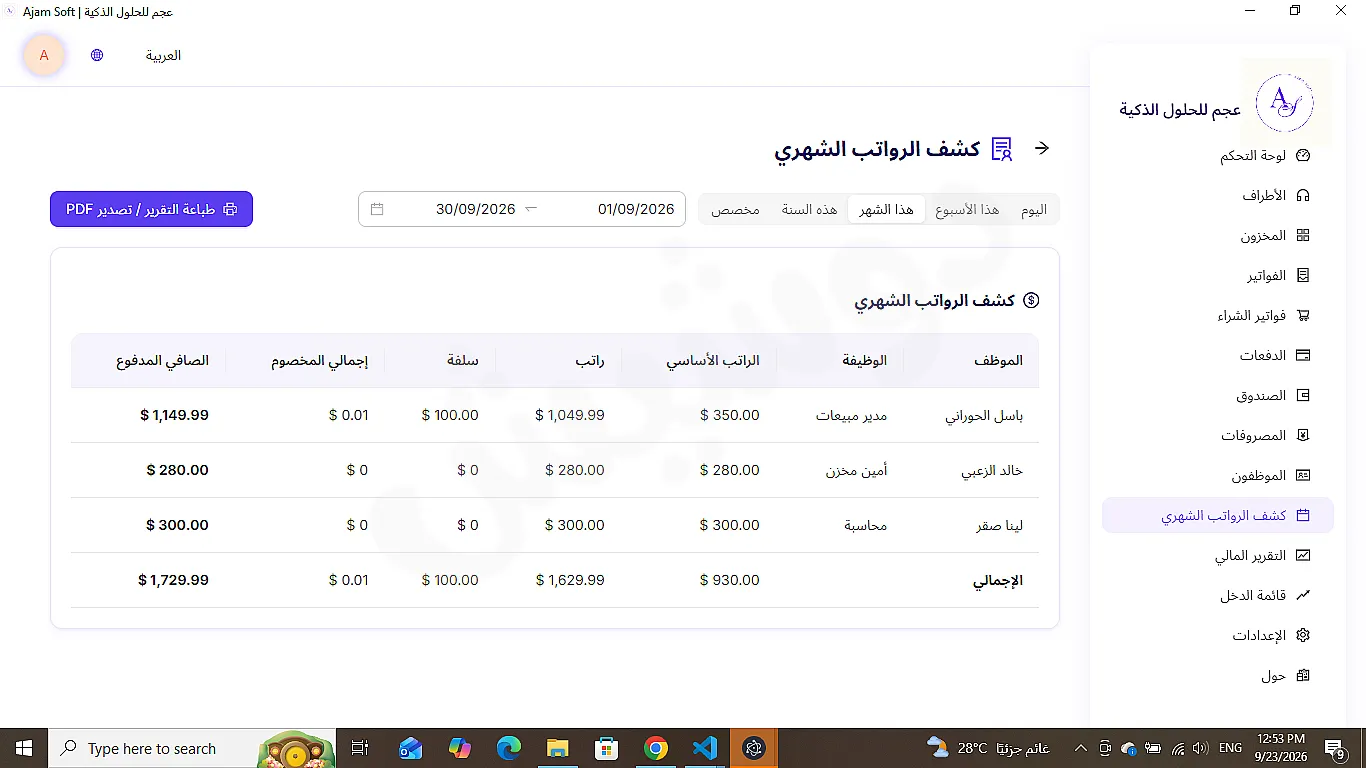Open the calendar icon in the date range field
The height and width of the screenshot is (768, 1366).
(x=377, y=210)
